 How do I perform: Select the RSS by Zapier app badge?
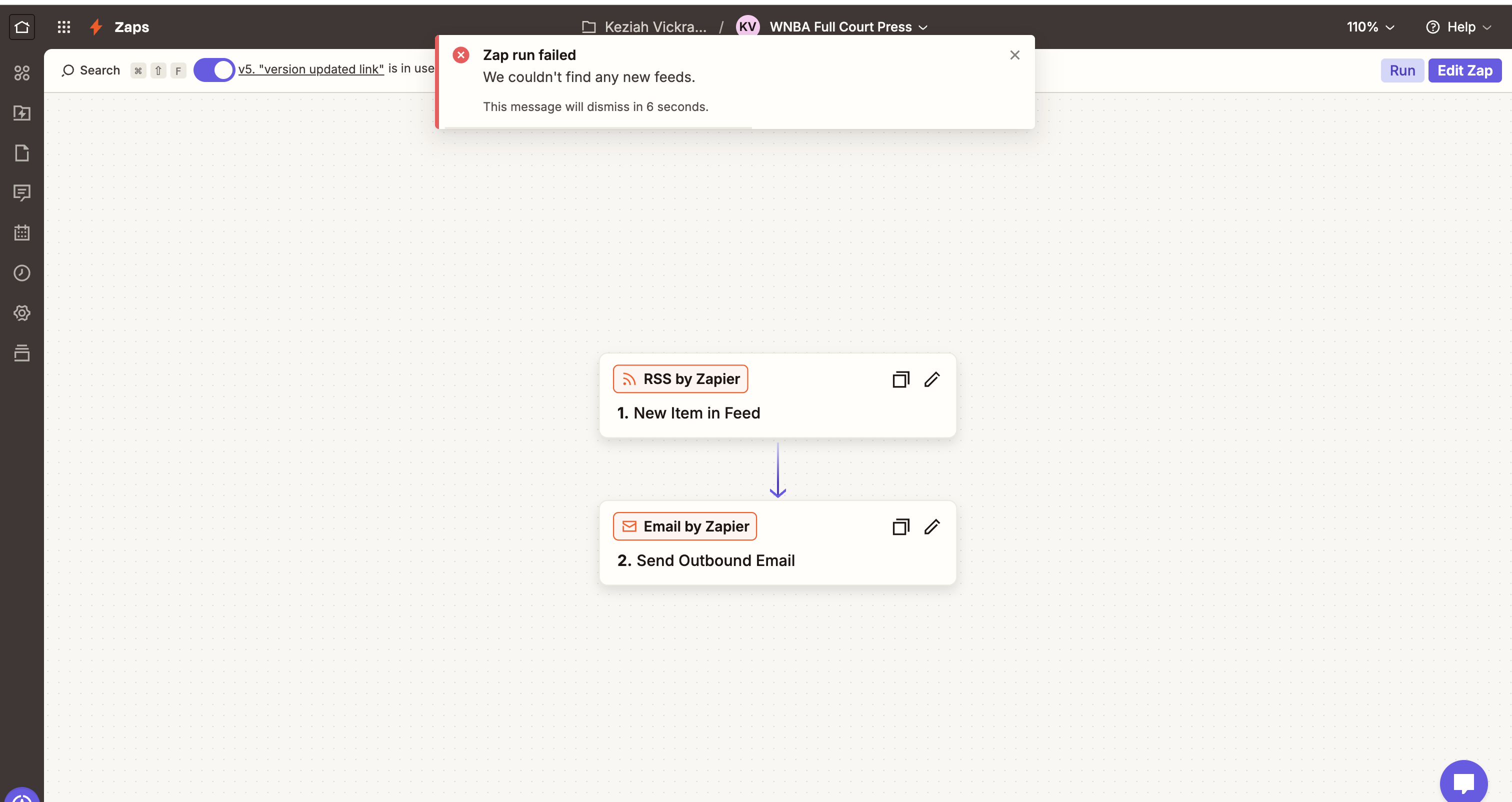click(x=680, y=379)
